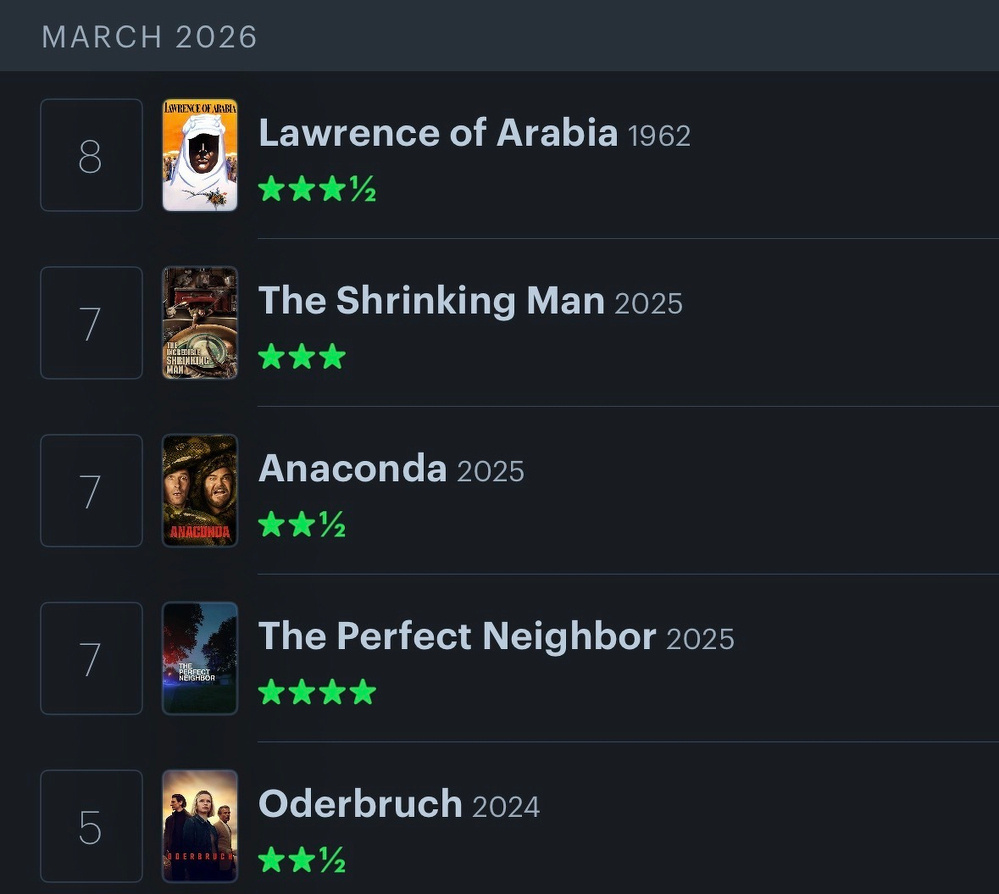Open The Perfect Neighbor poster image

pos(200,659)
